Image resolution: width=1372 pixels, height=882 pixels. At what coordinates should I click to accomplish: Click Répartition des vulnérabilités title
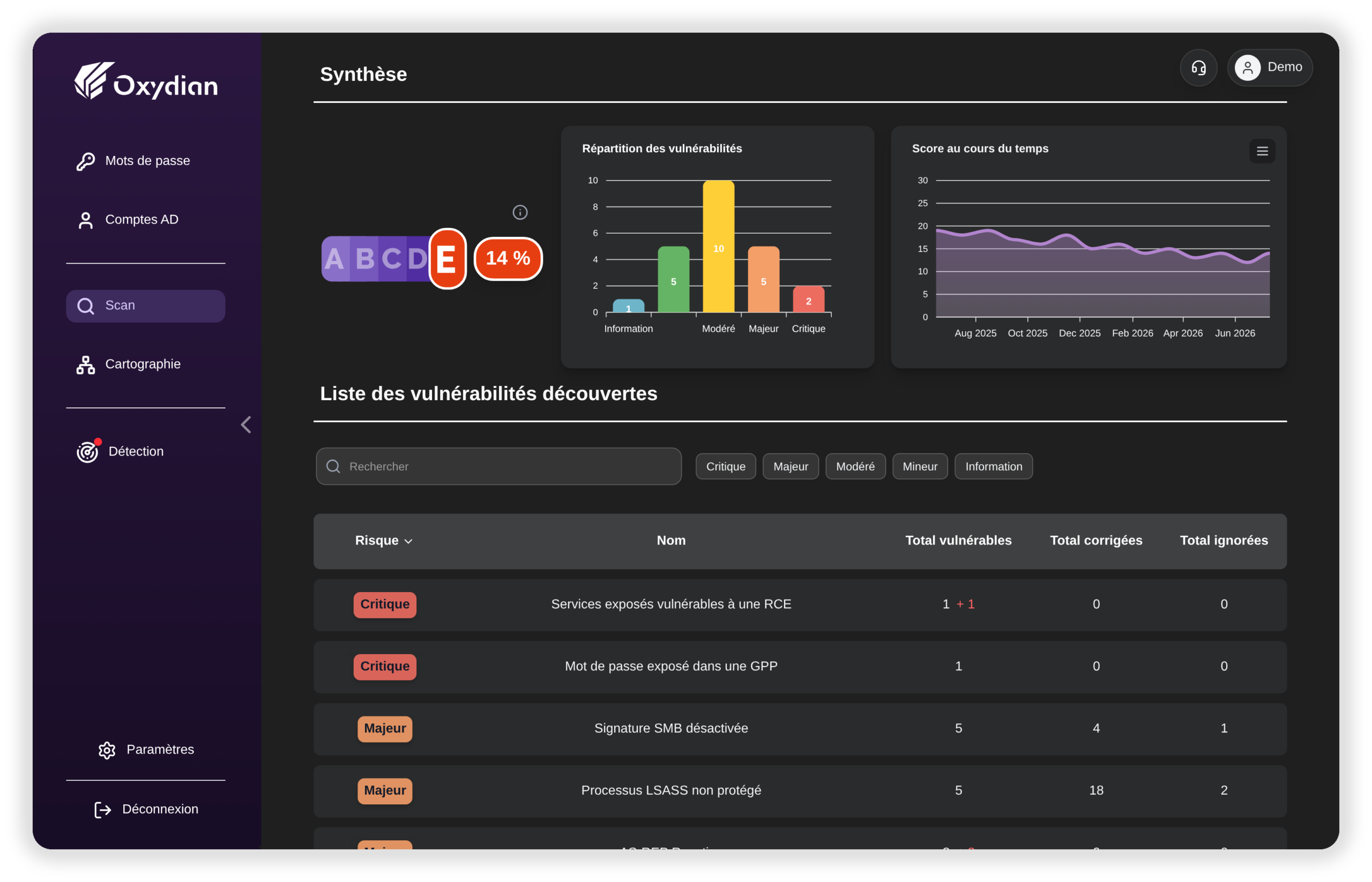pyautogui.click(x=662, y=148)
